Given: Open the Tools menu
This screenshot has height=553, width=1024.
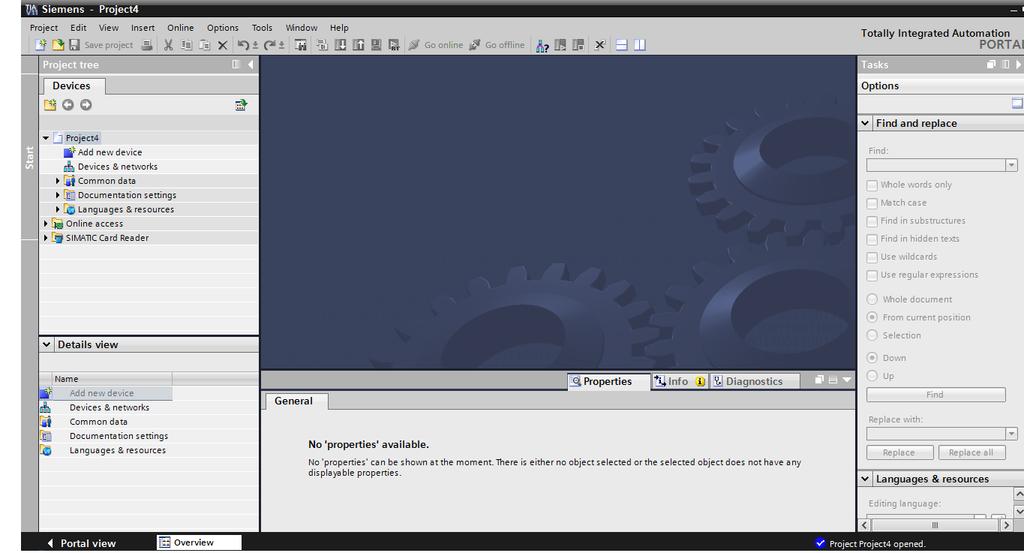Looking at the screenshot, I should 262,27.
